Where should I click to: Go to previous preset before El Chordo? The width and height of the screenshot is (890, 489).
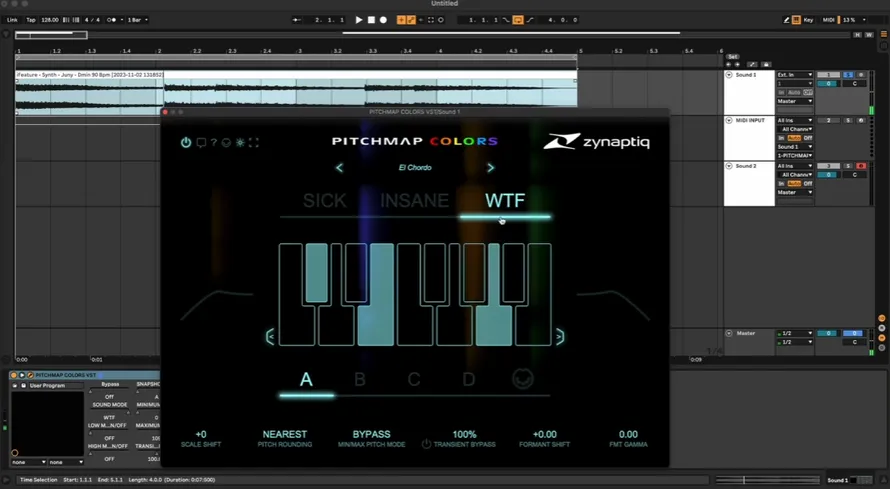pyautogui.click(x=339, y=168)
